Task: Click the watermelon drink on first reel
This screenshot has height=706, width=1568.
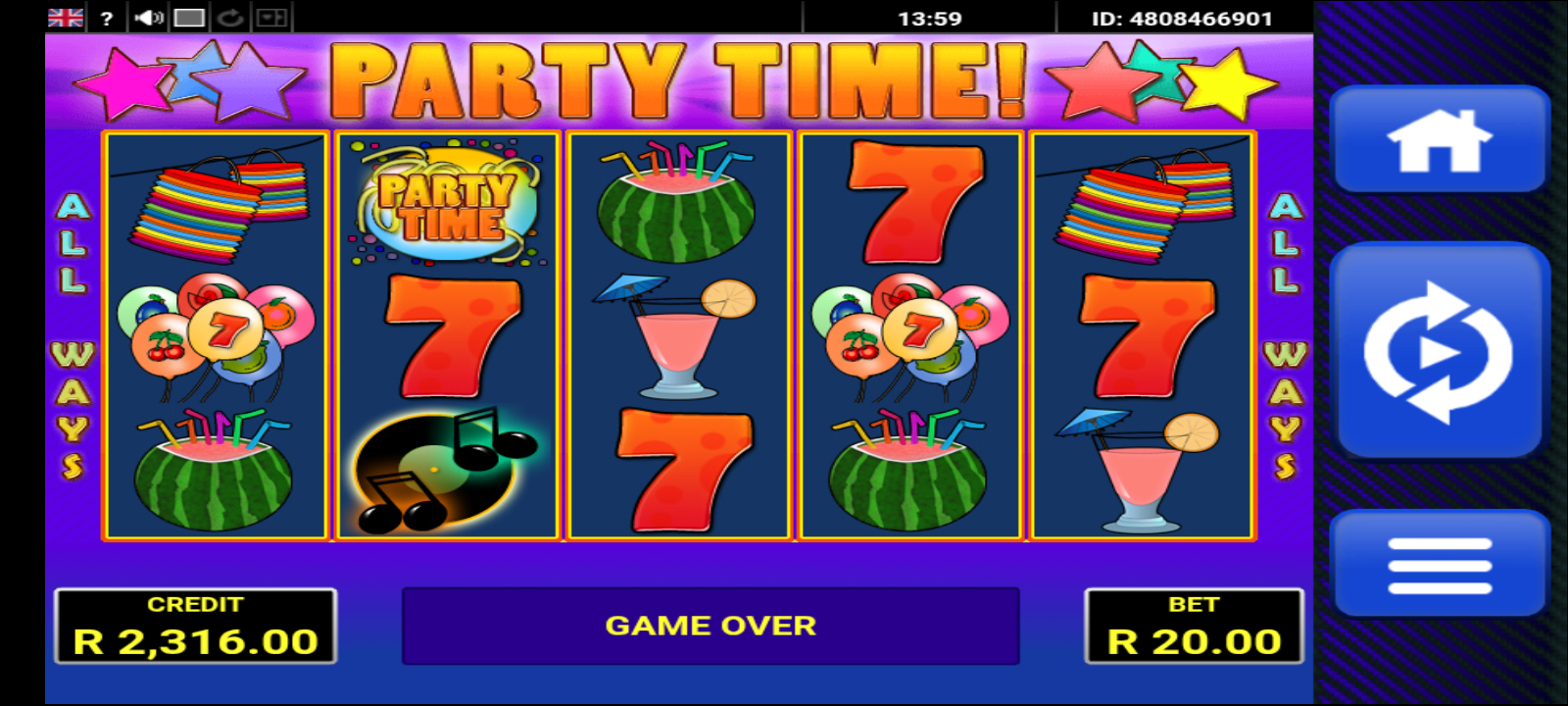Action: (214, 471)
